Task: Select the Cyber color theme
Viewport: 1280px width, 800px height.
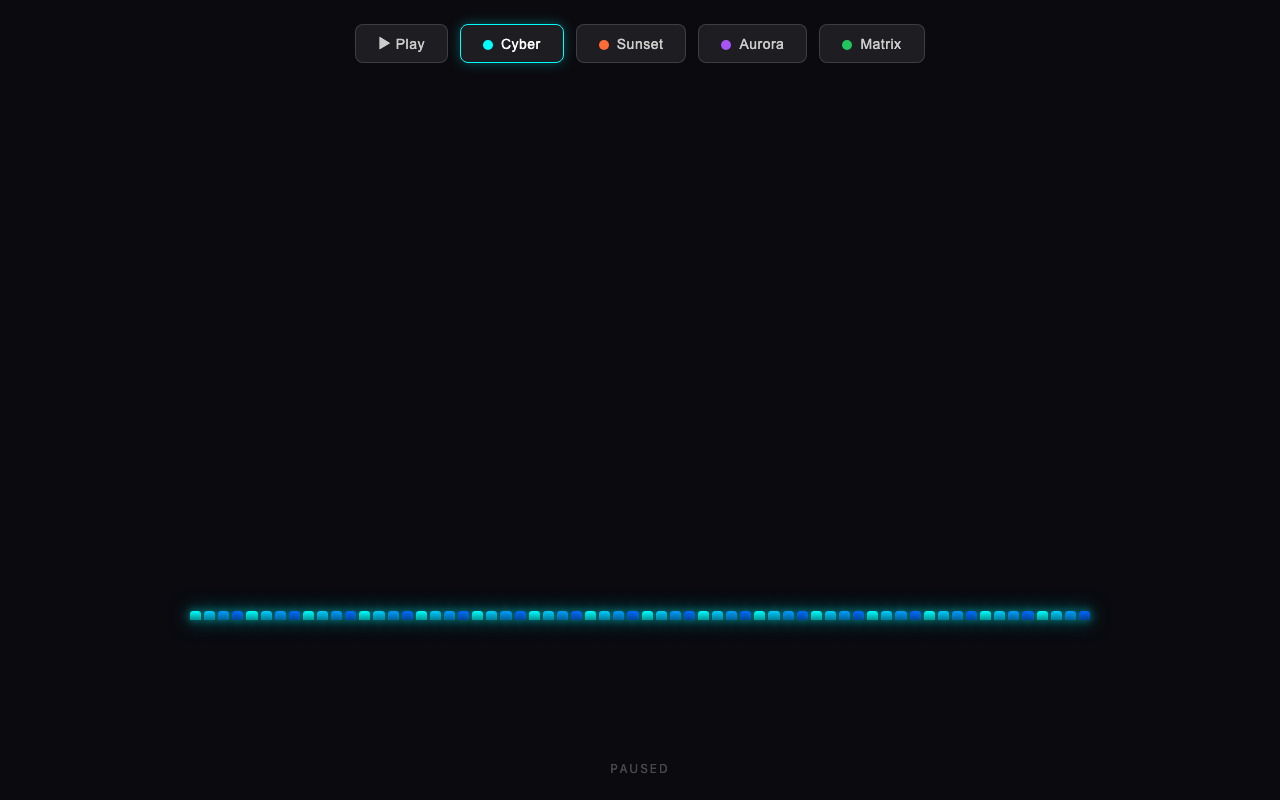Action: coord(512,44)
